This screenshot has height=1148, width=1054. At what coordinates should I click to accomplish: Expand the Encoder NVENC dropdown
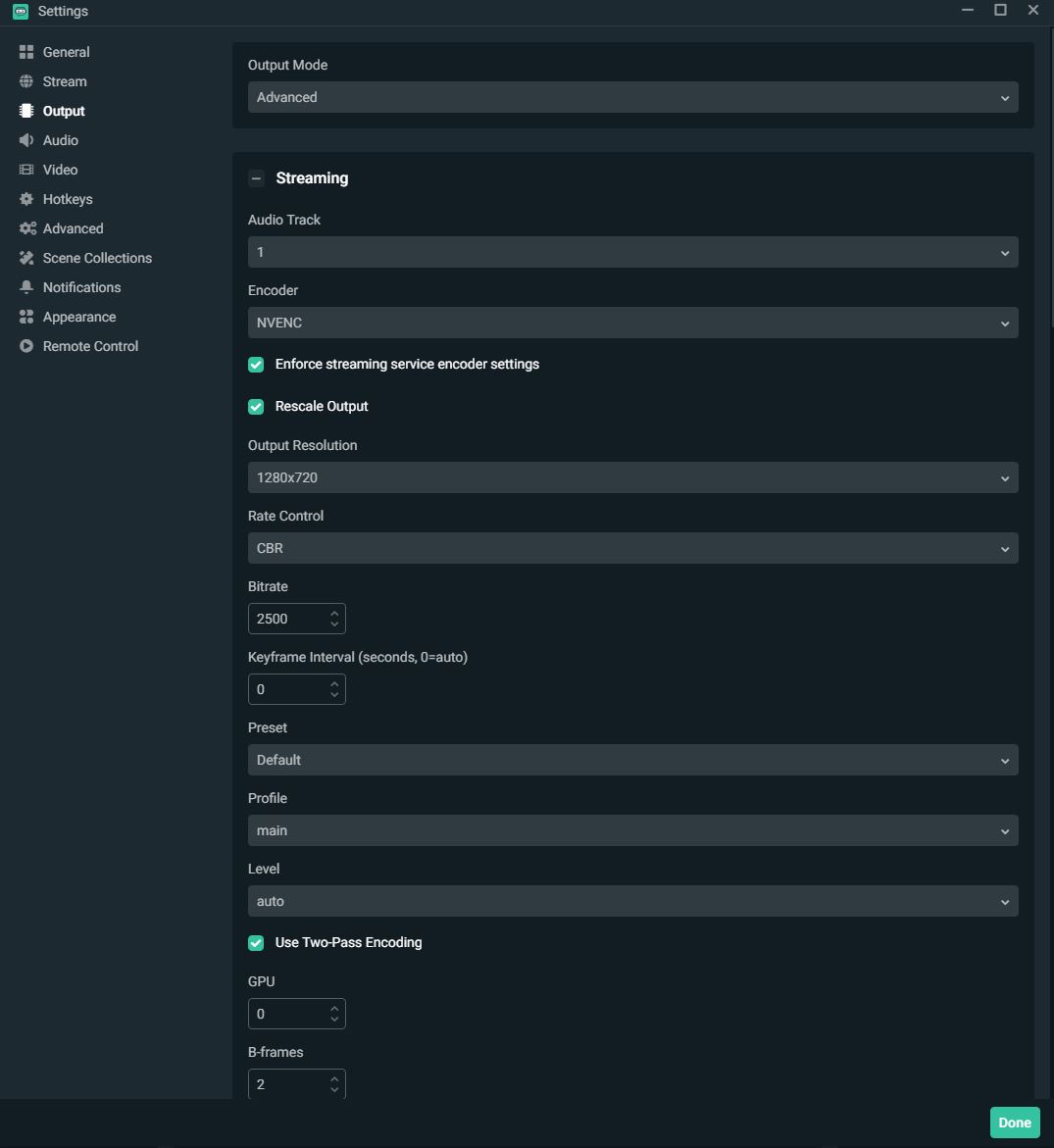[632, 323]
